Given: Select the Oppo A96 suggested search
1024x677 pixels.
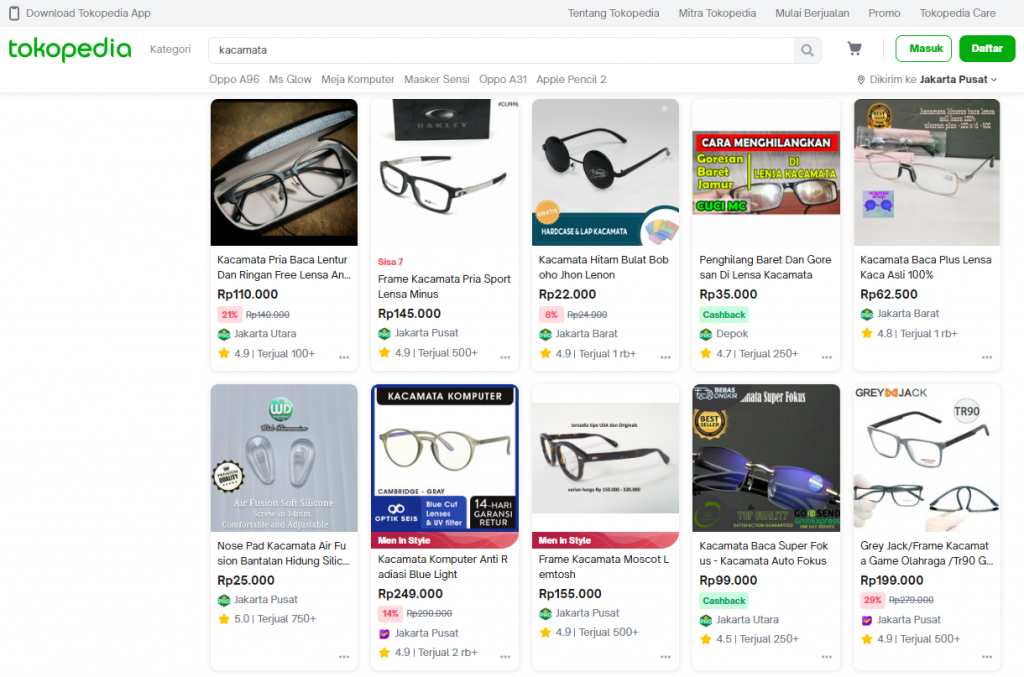Looking at the screenshot, I should (234, 79).
